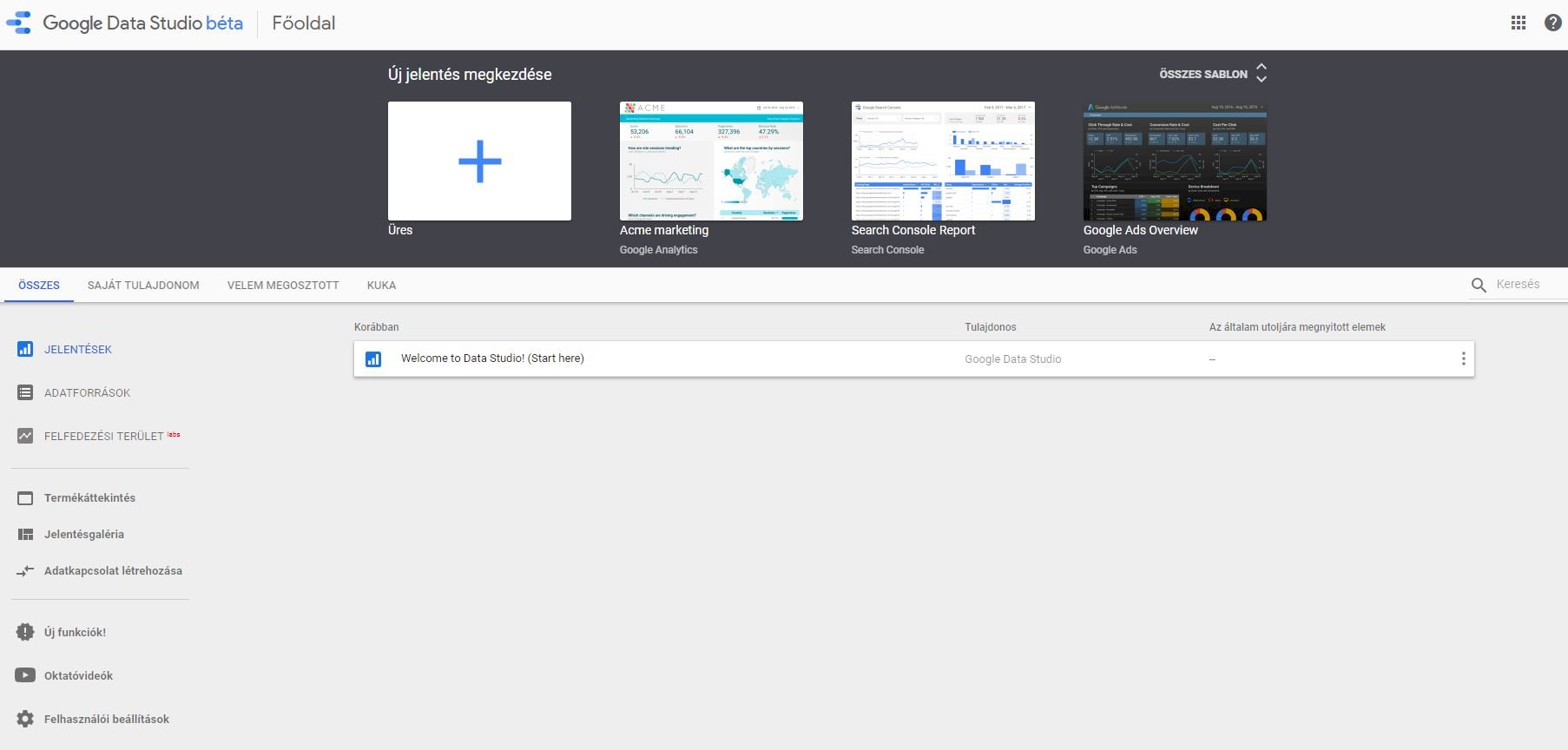Click the Keresés search field
The height and width of the screenshot is (750, 1568).
[1528, 285]
